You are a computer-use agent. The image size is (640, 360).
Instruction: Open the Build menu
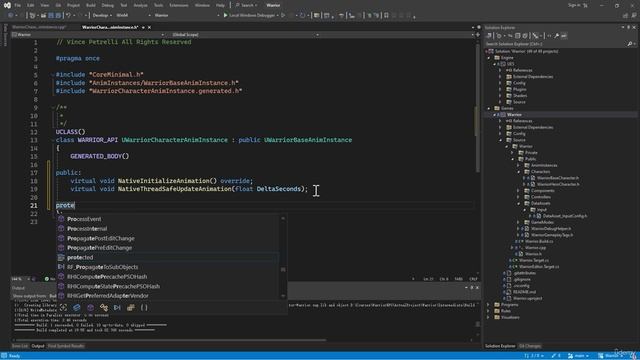[91, 5]
